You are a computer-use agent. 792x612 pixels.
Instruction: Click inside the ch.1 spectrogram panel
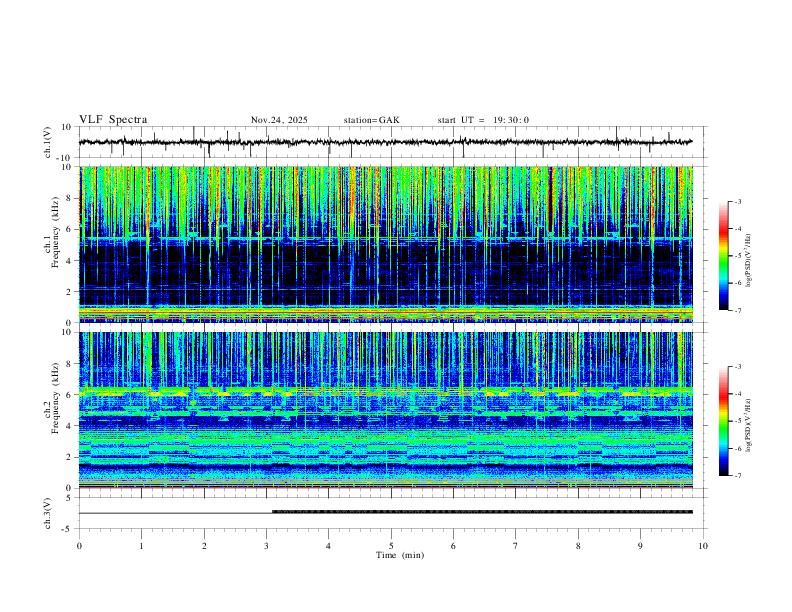pos(385,244)
